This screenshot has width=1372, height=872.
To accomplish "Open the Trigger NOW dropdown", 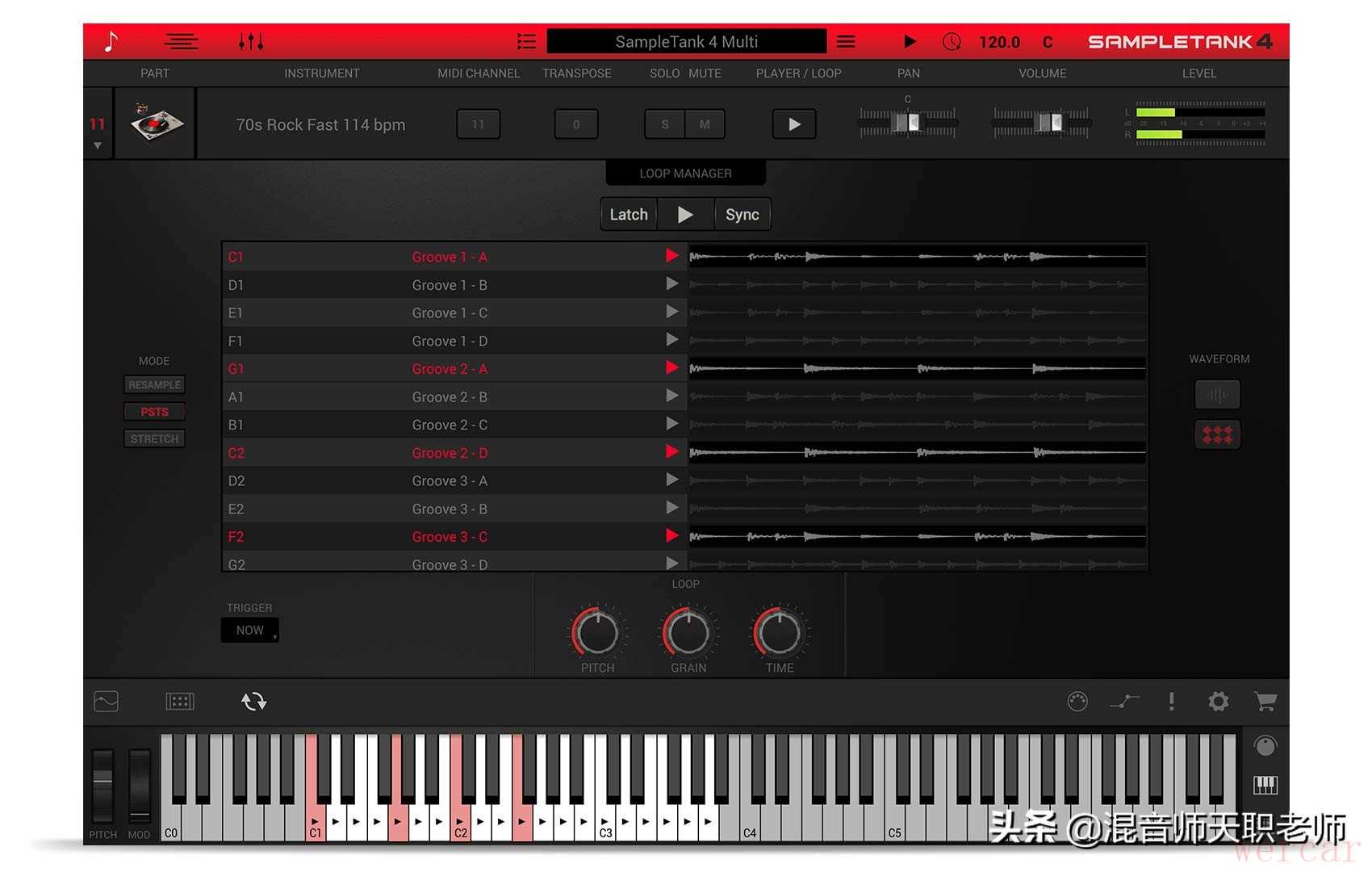I will coord(250,631).
